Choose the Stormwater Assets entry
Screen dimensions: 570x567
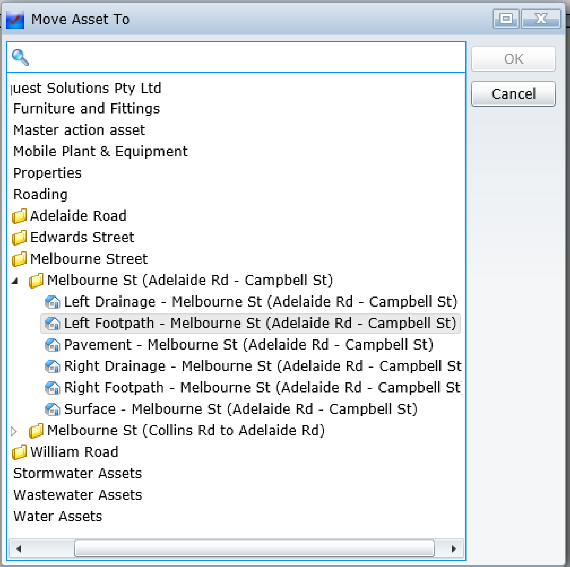pyautogui.click(x=77, y=473)
